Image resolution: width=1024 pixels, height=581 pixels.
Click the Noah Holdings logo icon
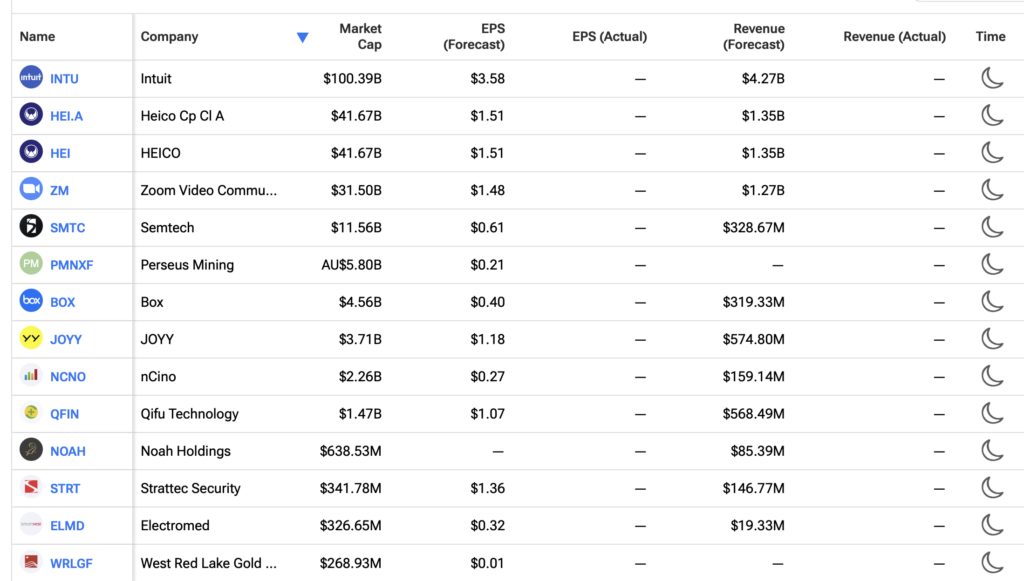coord(31,450)
